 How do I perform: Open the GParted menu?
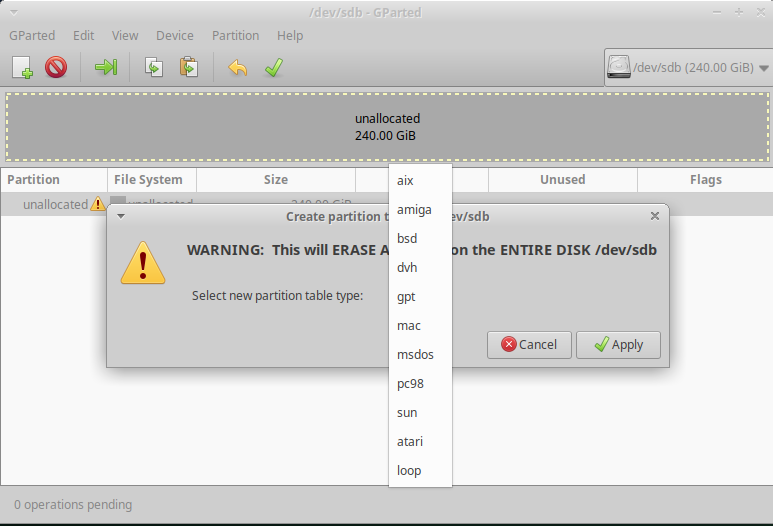tap(32, 35)
